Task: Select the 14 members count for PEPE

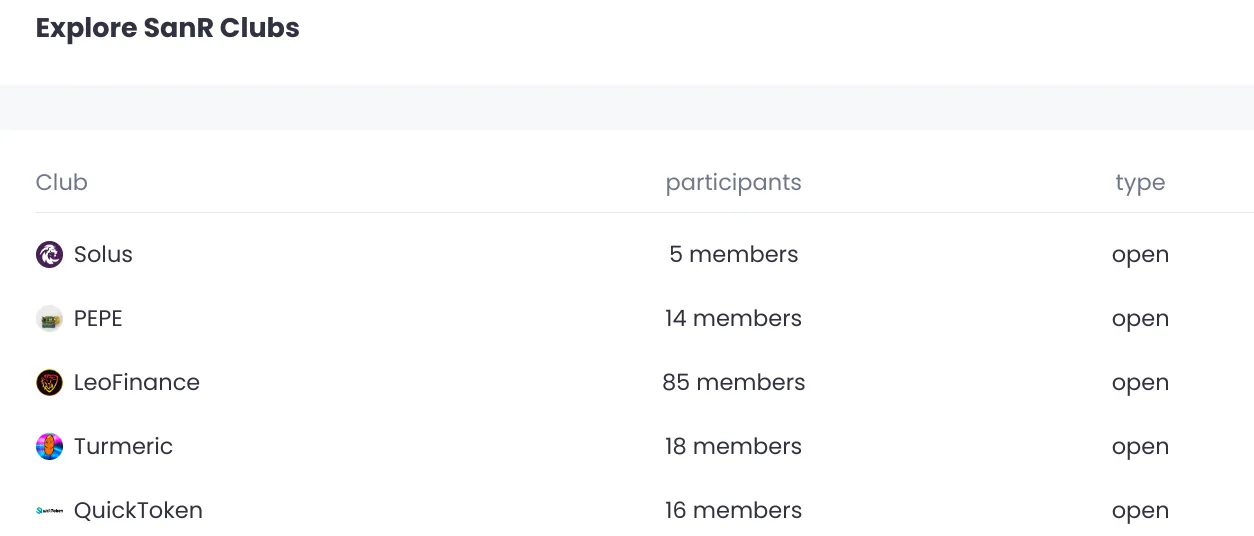Action: point(734,318)
